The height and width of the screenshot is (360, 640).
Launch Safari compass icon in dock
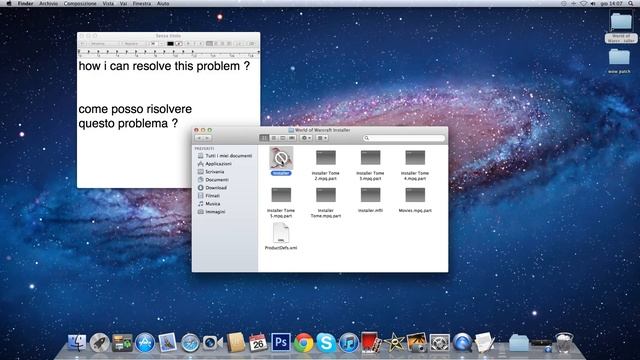click(x=190, y=343)
